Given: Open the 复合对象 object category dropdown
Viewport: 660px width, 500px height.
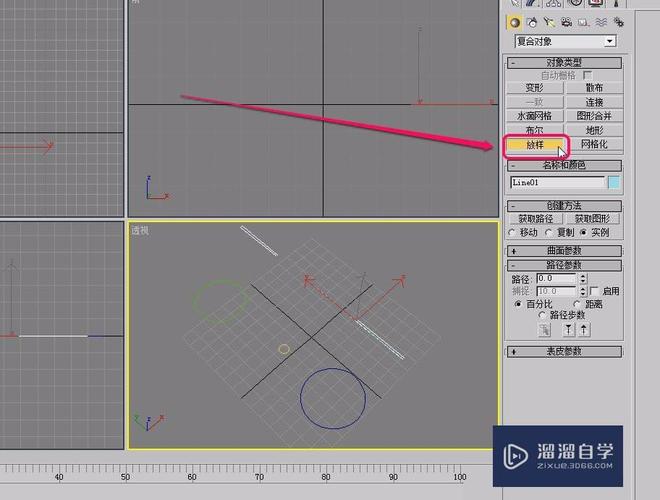Looking at the screenshot, I should tap(609, 41).
